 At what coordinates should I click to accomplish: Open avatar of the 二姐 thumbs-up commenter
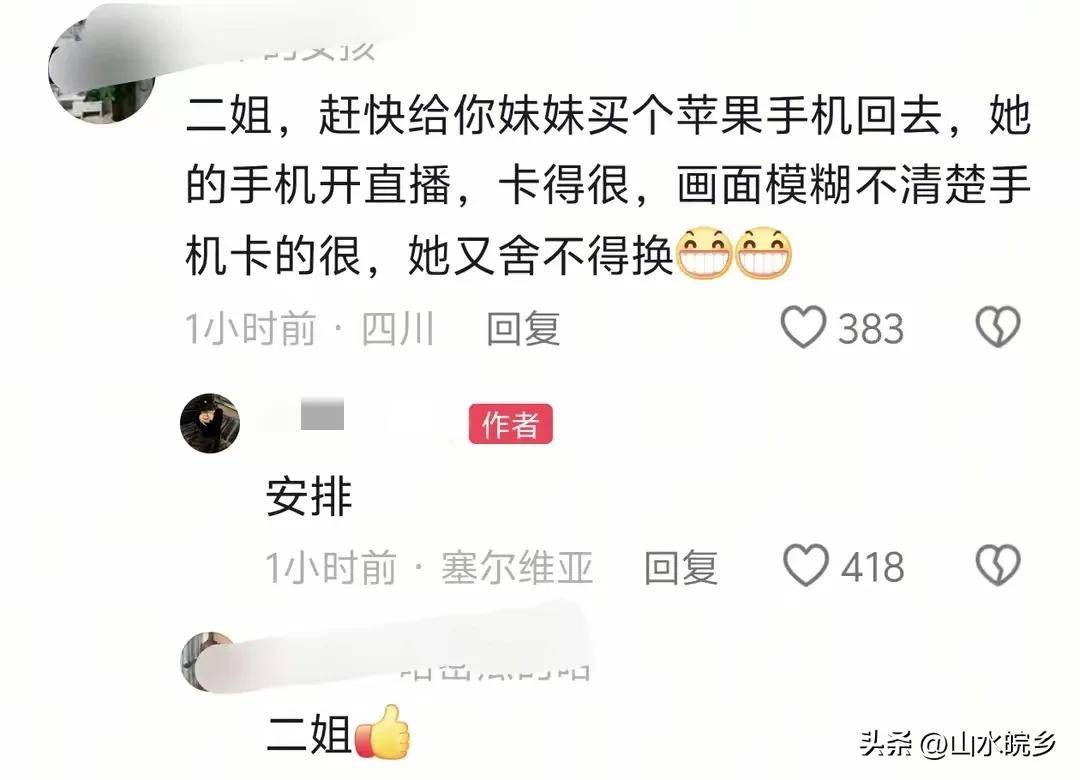point(209,661)
